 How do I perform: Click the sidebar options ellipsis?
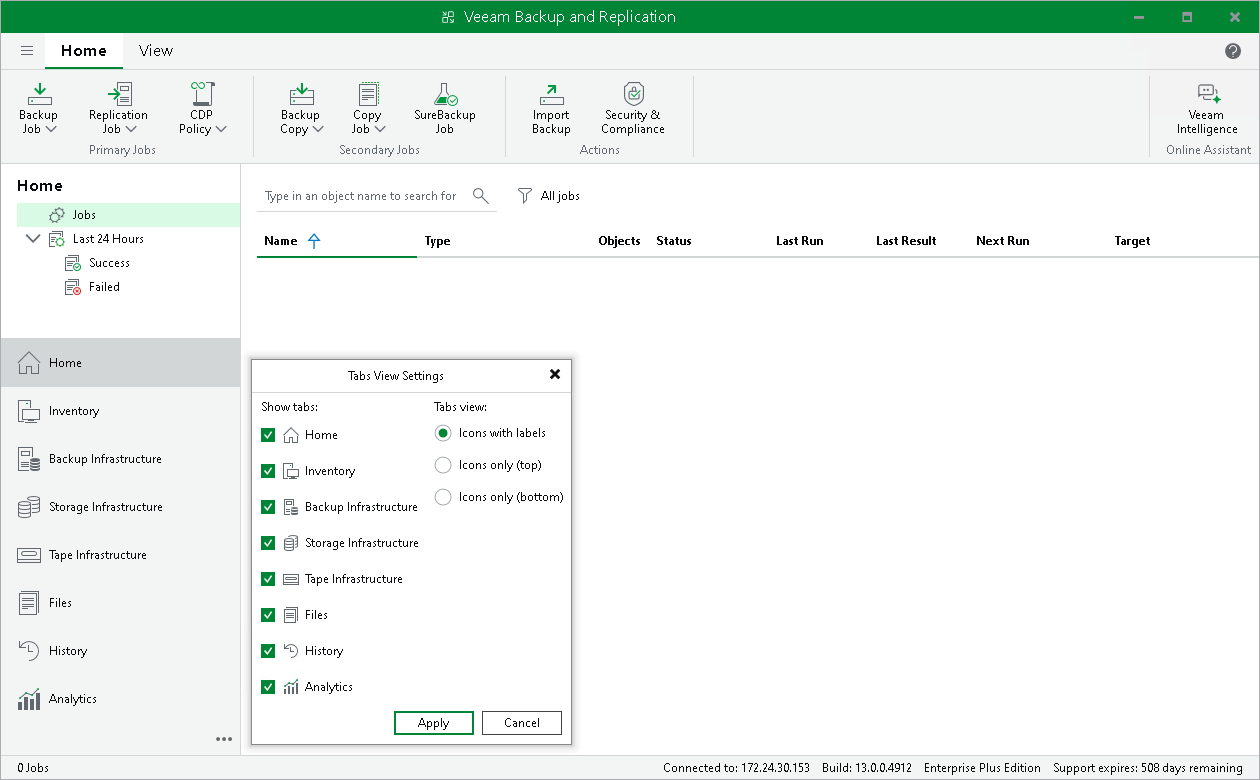[x=224, y=739]
